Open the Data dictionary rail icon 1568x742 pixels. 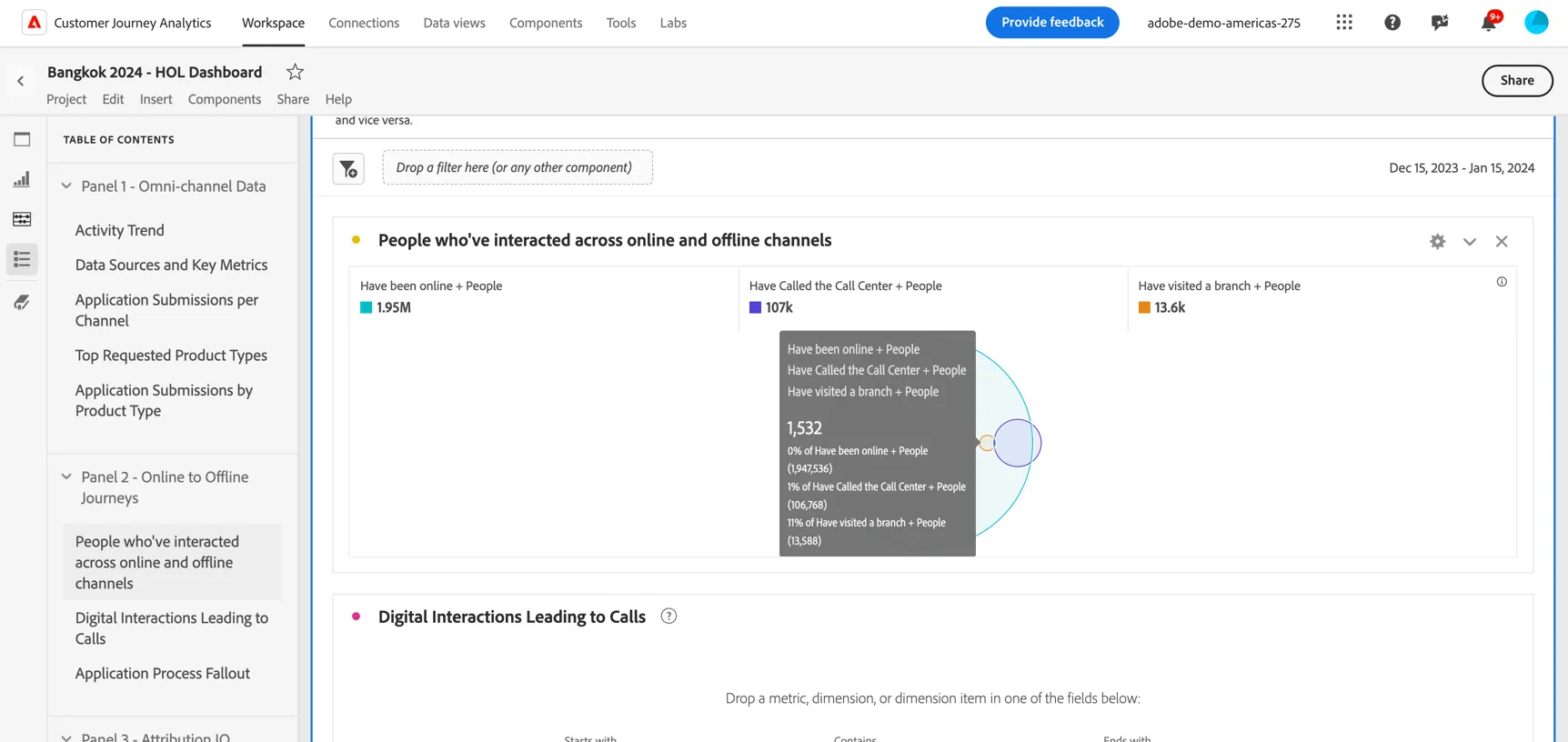(x=22, y=302)
